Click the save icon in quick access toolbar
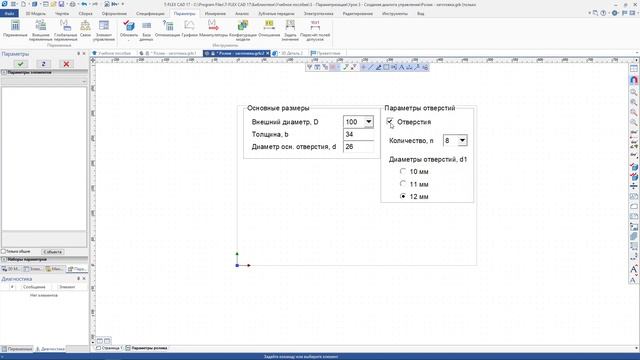The height and width of the screenshot is (360, 640). point(61,4)
